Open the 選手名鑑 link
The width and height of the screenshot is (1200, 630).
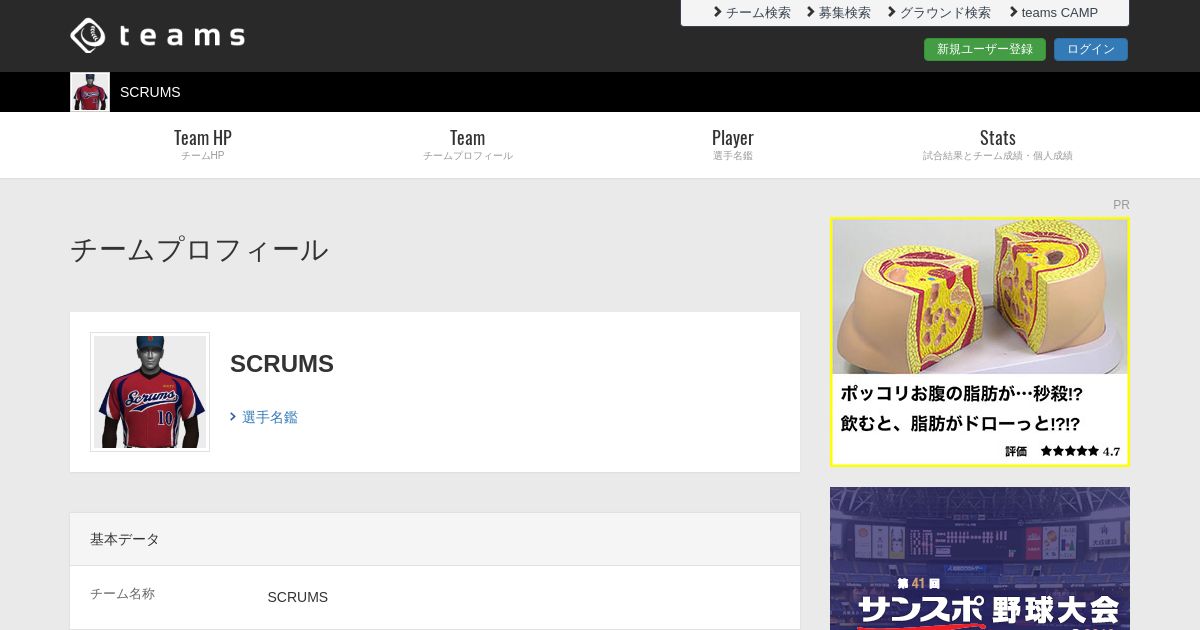pyautogui.click(x=270, y=417)
